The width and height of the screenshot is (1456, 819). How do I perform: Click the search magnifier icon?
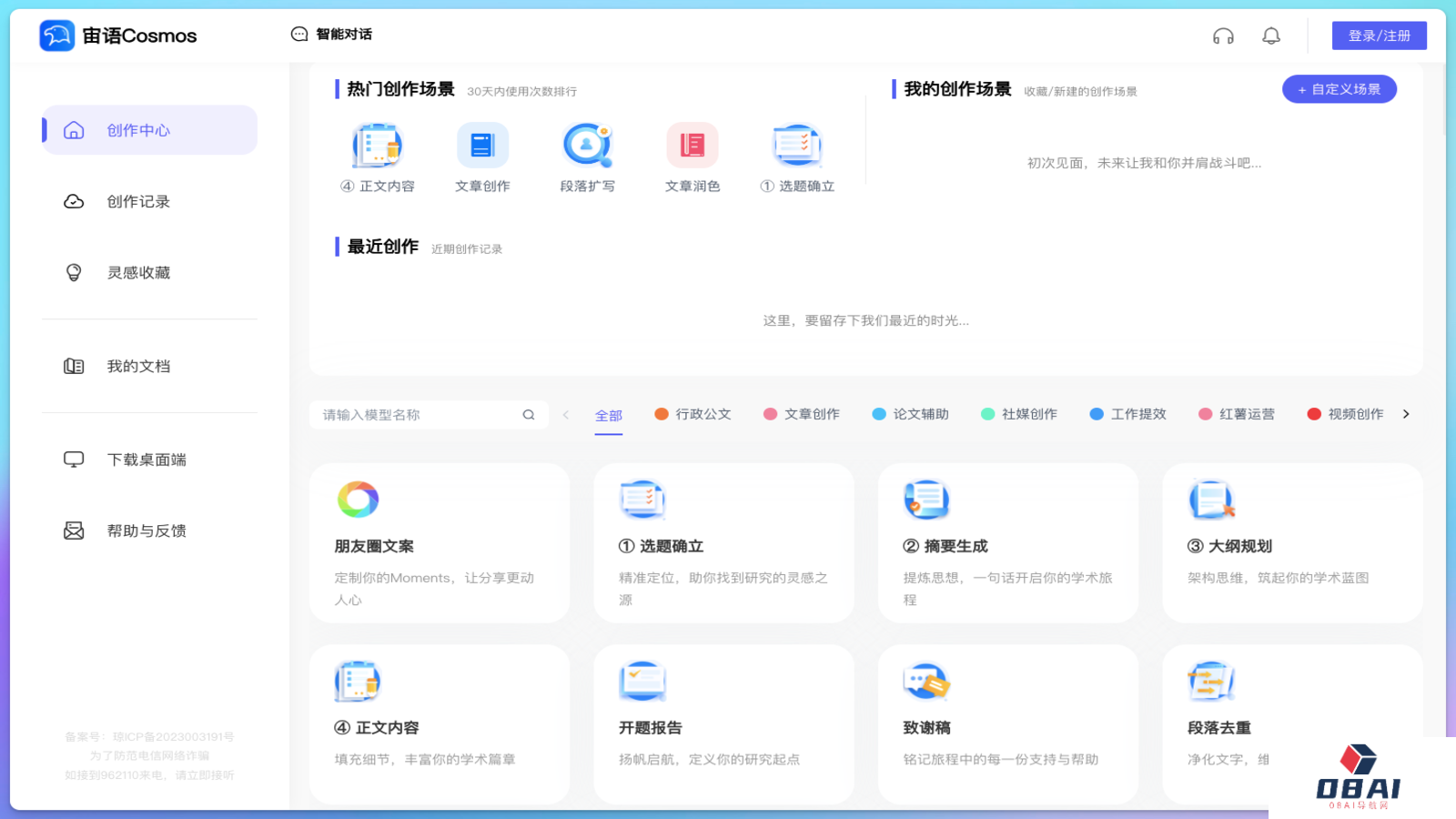click(x=529, y=415)
